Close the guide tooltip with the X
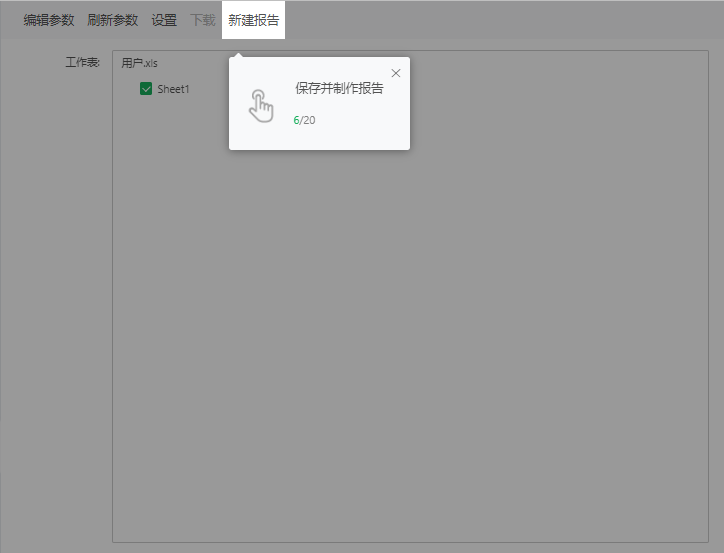This screenshot has width=724, height=553. (x=396, y=73)
